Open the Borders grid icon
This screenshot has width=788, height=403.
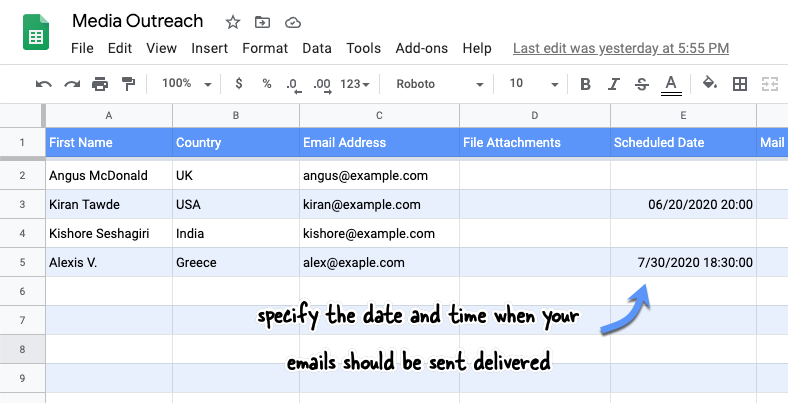pyautogui.click(x=740, y=84)
